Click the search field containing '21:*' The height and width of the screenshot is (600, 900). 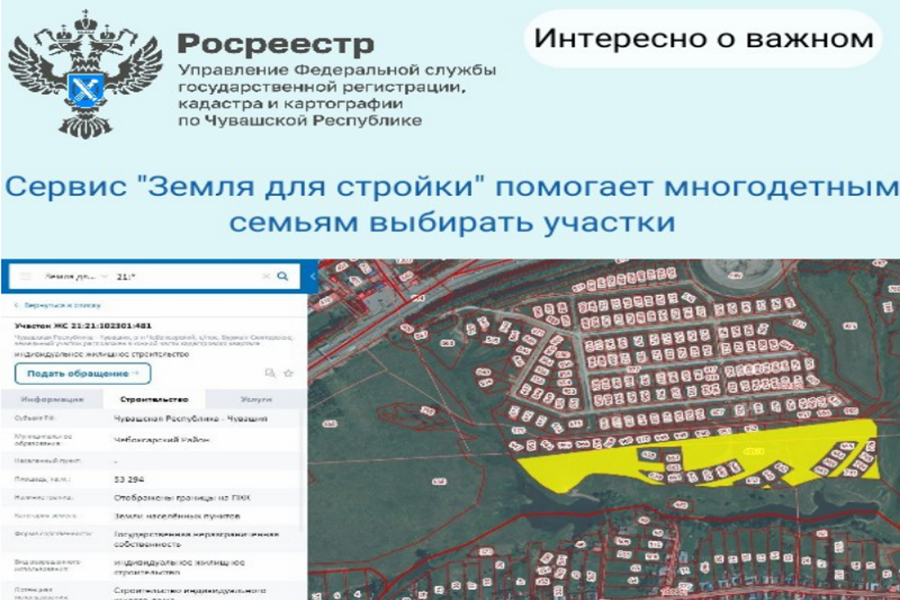tap(187, 276)
